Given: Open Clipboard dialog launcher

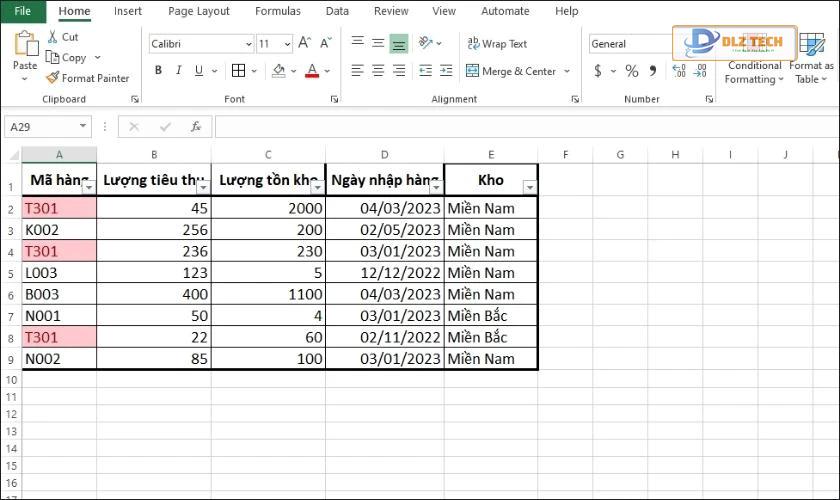Looking at the screenshot, I should tap(135, 99).
